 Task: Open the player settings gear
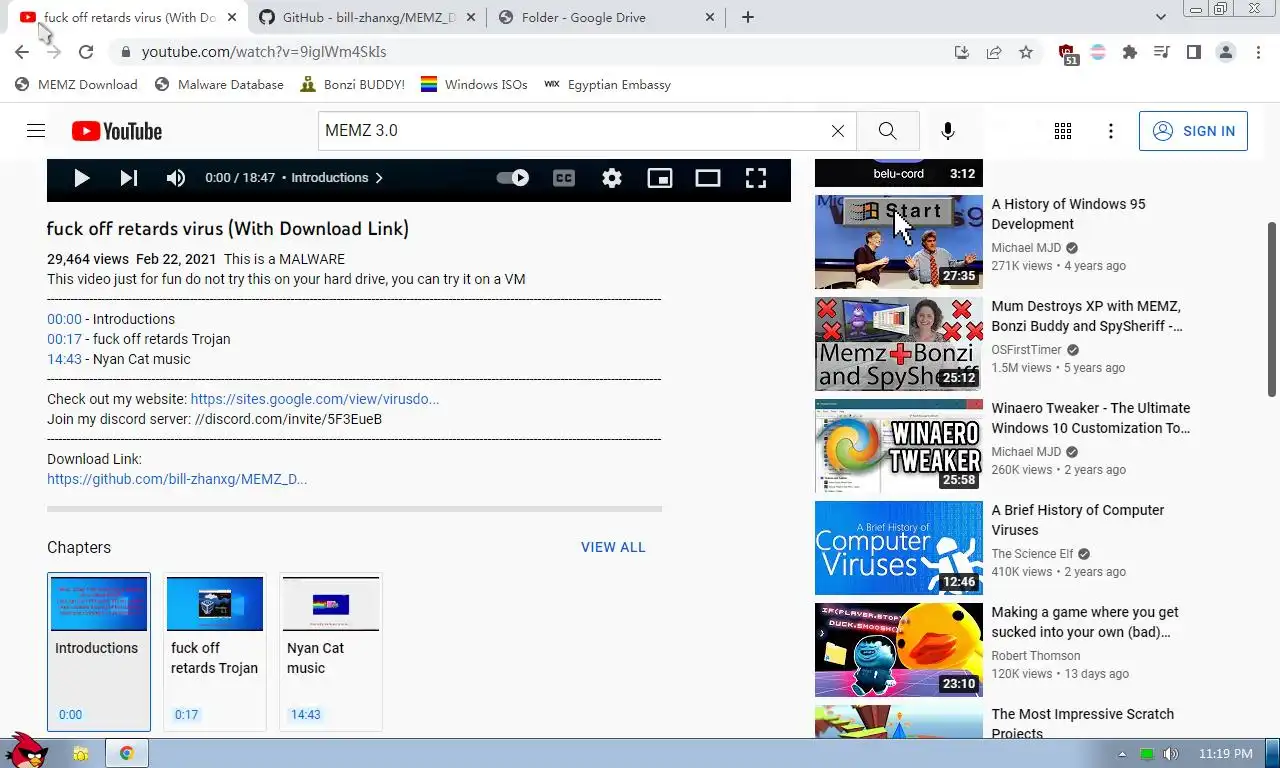pos(612,178)
